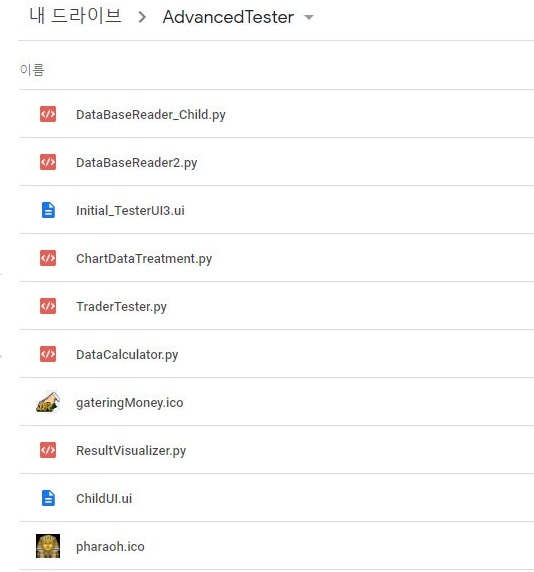The height and width of the screenshot is (572, 534).
Task: Click the code icon beside TraderTester.py
Action: pos(48,306)
